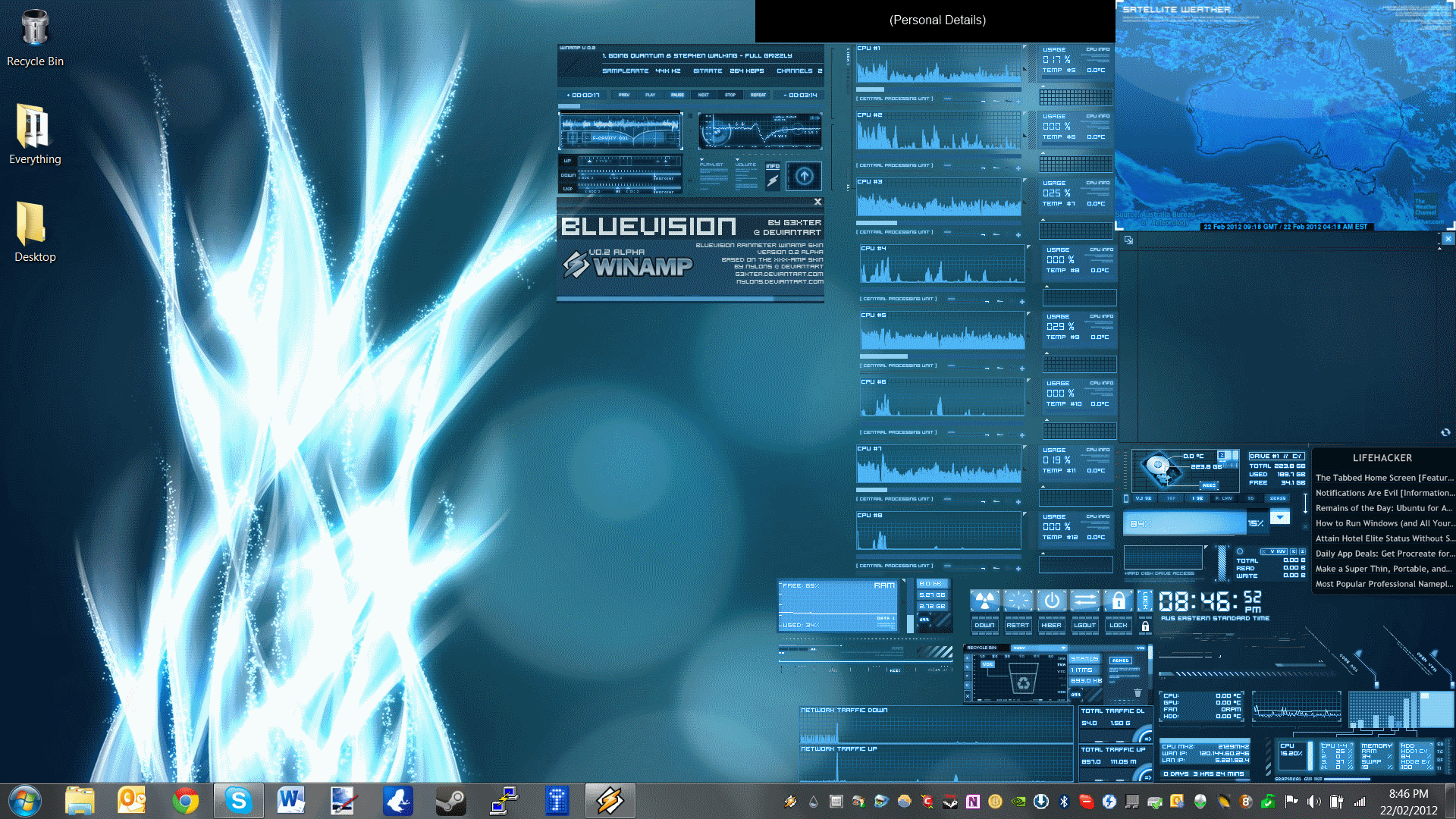Click the small padlock under vertical LOCK
Screen dimensions: 1456x819
pyautogui.click(x=1145, y=626)
